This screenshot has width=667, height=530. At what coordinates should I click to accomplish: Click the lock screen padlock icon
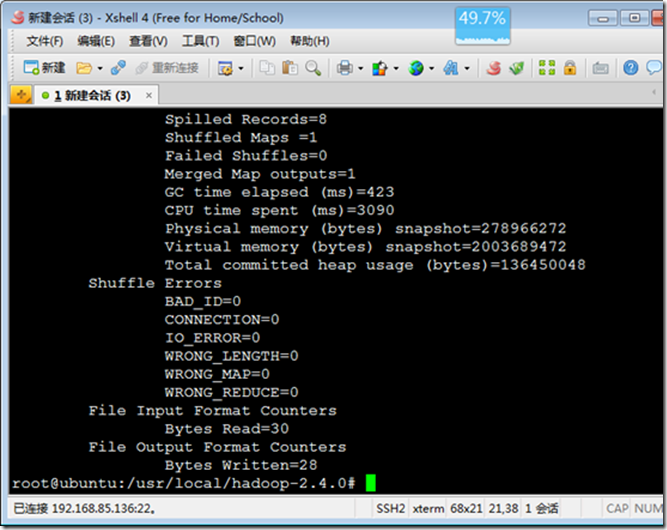click(x=570, y=68)
